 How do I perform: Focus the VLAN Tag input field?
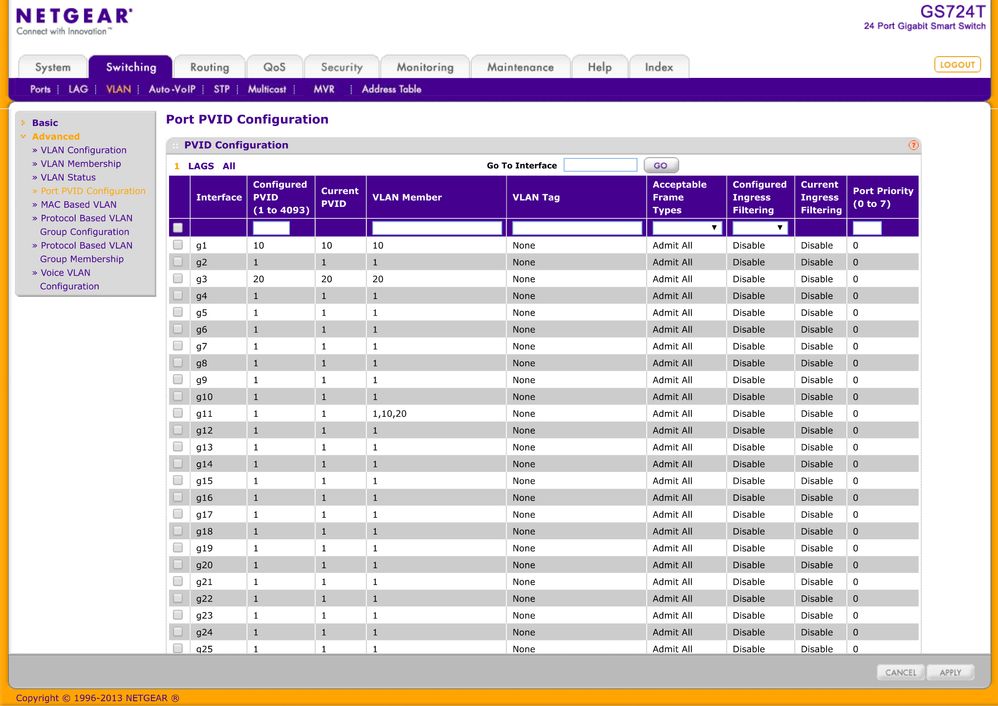(577, 228)
